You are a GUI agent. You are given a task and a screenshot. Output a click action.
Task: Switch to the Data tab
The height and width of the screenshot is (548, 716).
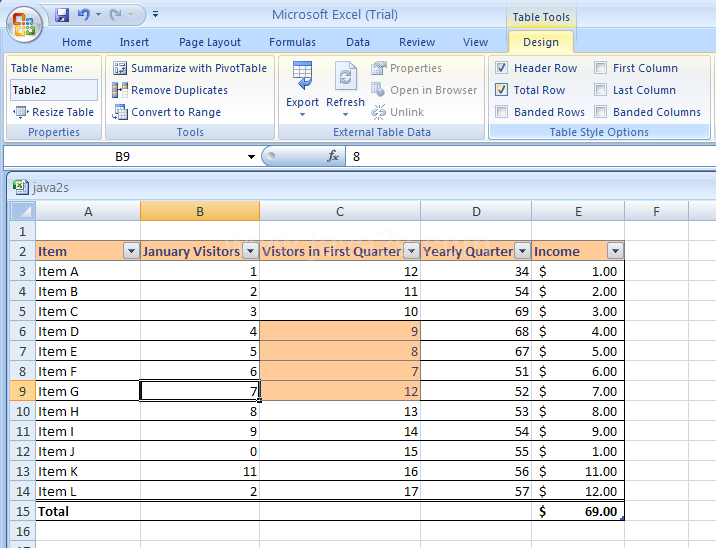click(358, 42)
